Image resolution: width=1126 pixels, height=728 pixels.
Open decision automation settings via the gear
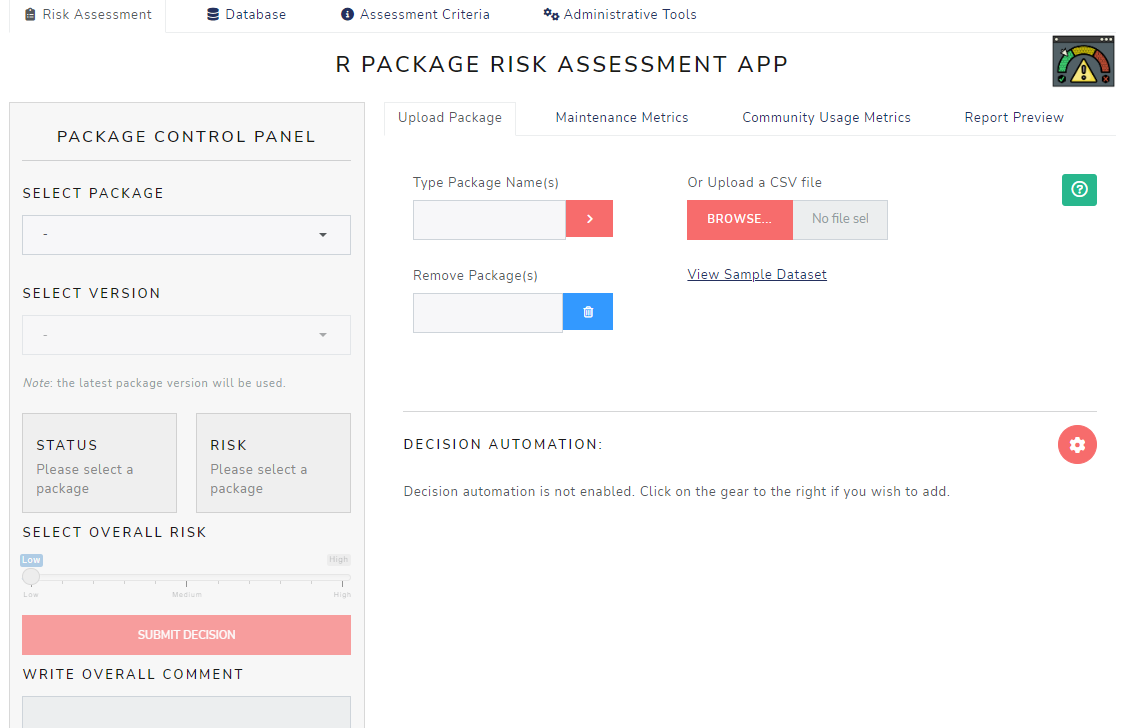click(x=1077, y=444)
